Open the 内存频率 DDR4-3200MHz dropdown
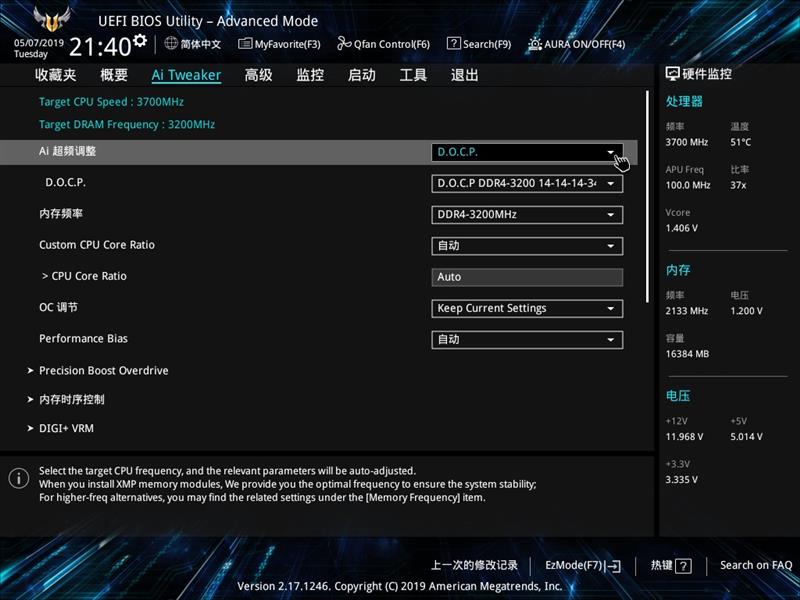800x600 pixels. pos(527,214)
